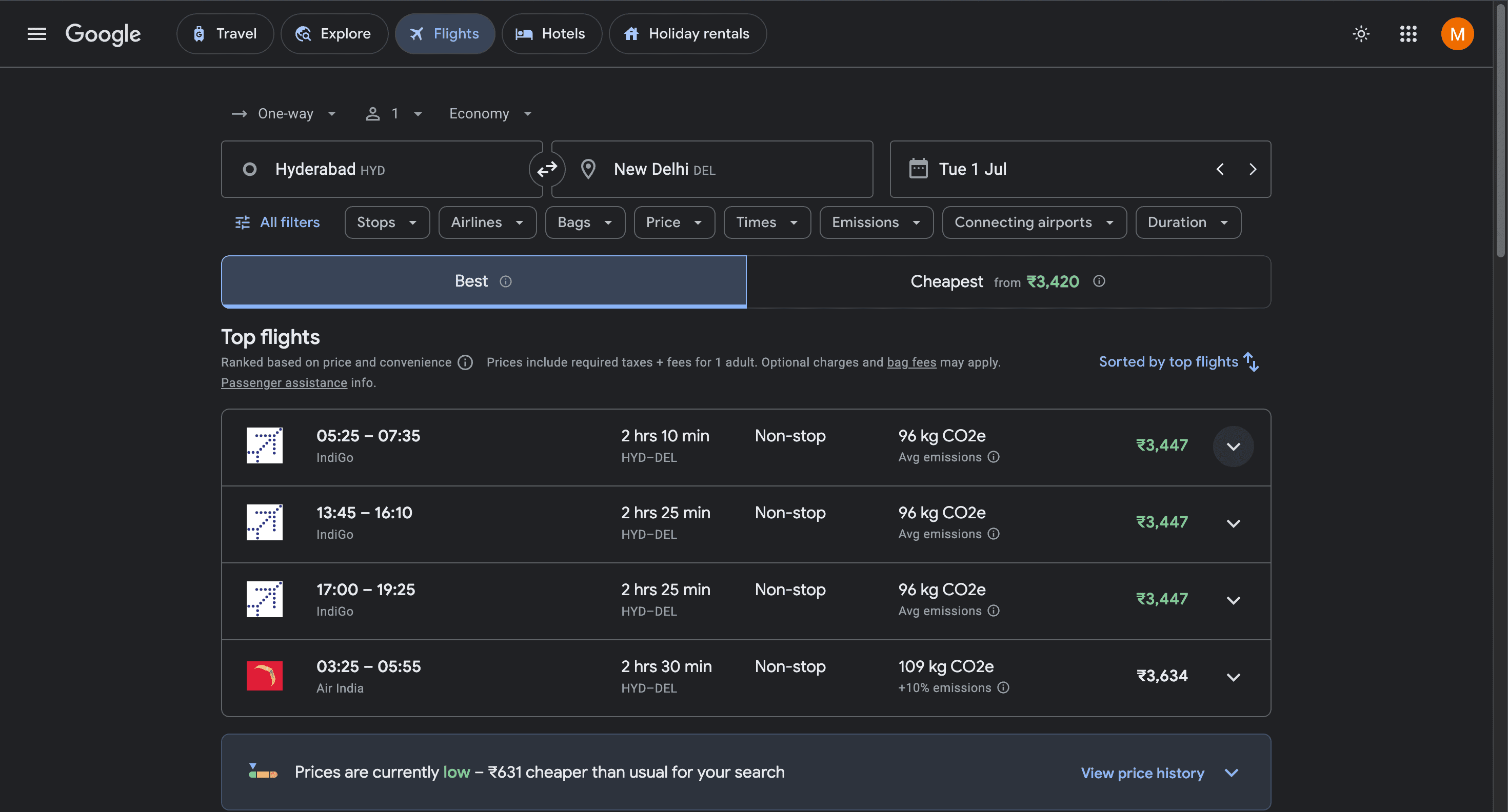This screenshot has width=1508, height=812.
Task: Open All filters
Action: (x=277, y=222)
